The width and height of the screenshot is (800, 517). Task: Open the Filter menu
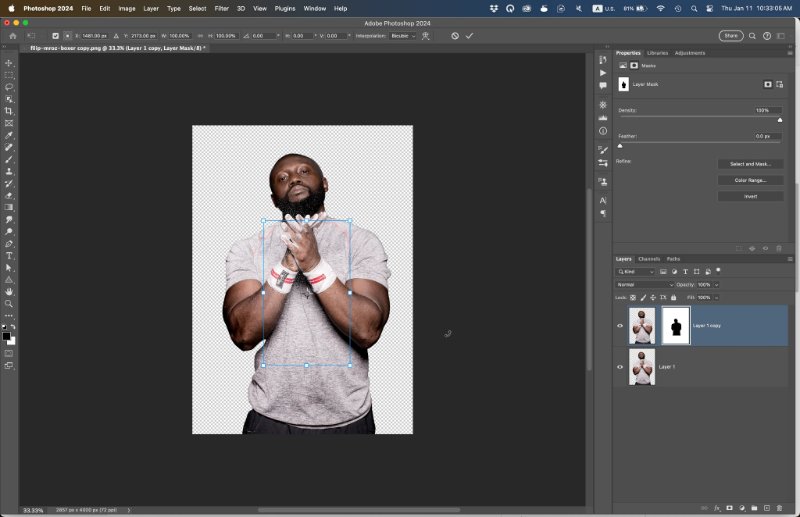[221, 8]
